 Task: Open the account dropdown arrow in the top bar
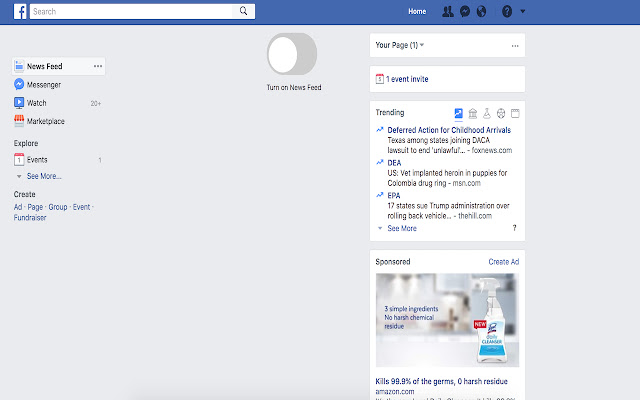pyautogui.click(x=523, y=11)
